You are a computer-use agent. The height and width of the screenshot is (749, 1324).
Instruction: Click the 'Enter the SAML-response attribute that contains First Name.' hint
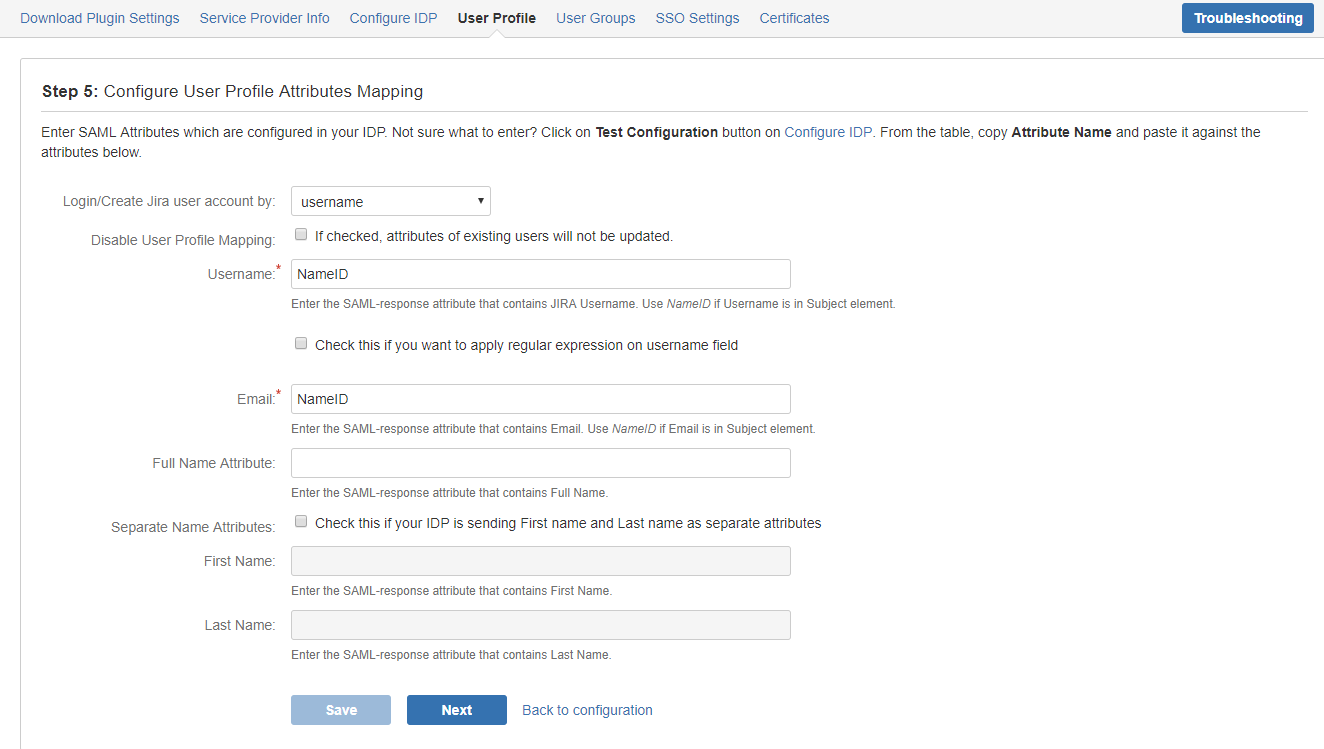[x=451, y=591]
